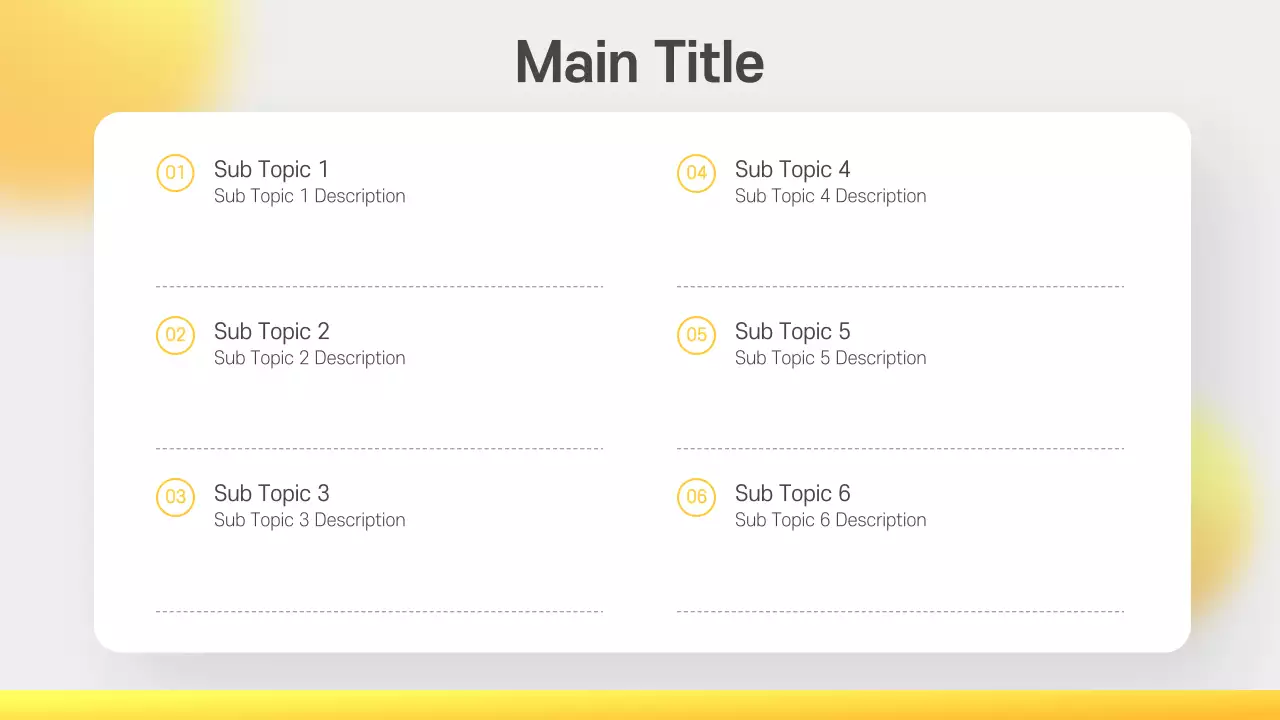This screenshot has height=720, width=1280.
Task: Select the Sub Topic 3 heading
Action: 271,493
